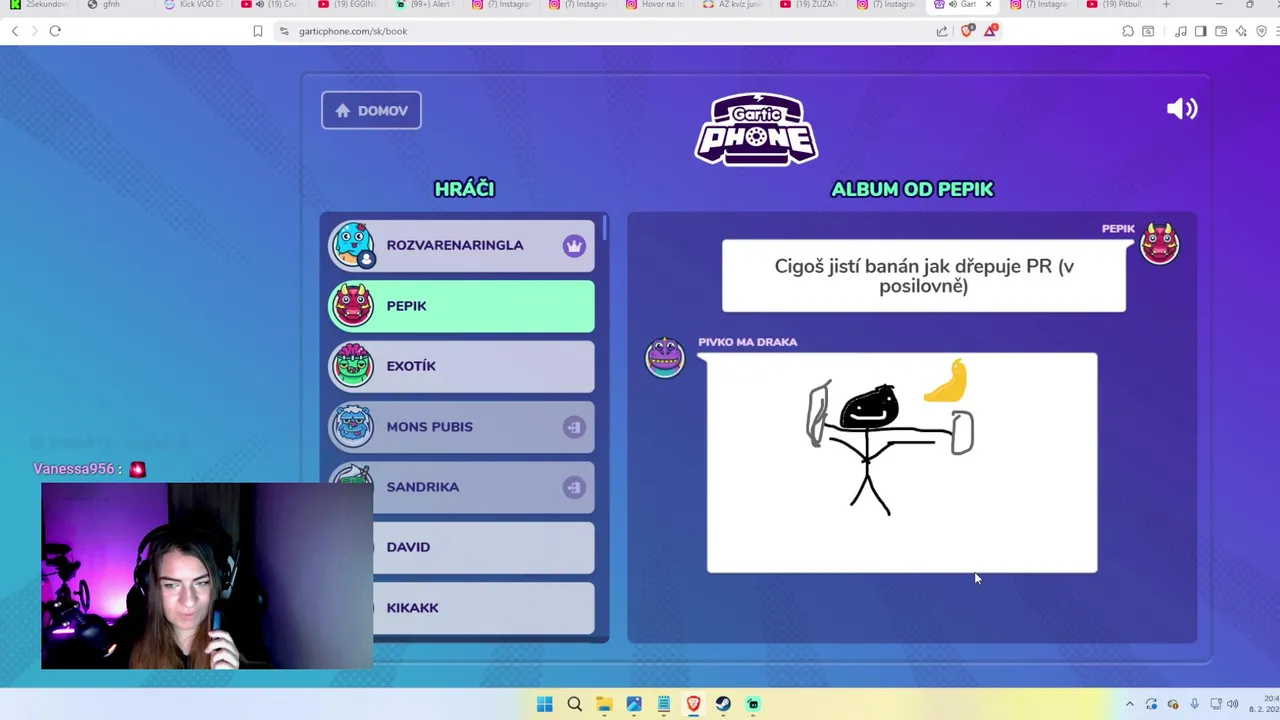Image resolution: width=1280 pixels, height=720 pixels.
Task: Click the Brave browser taskbar icon
Action: [x=693, y=704]
